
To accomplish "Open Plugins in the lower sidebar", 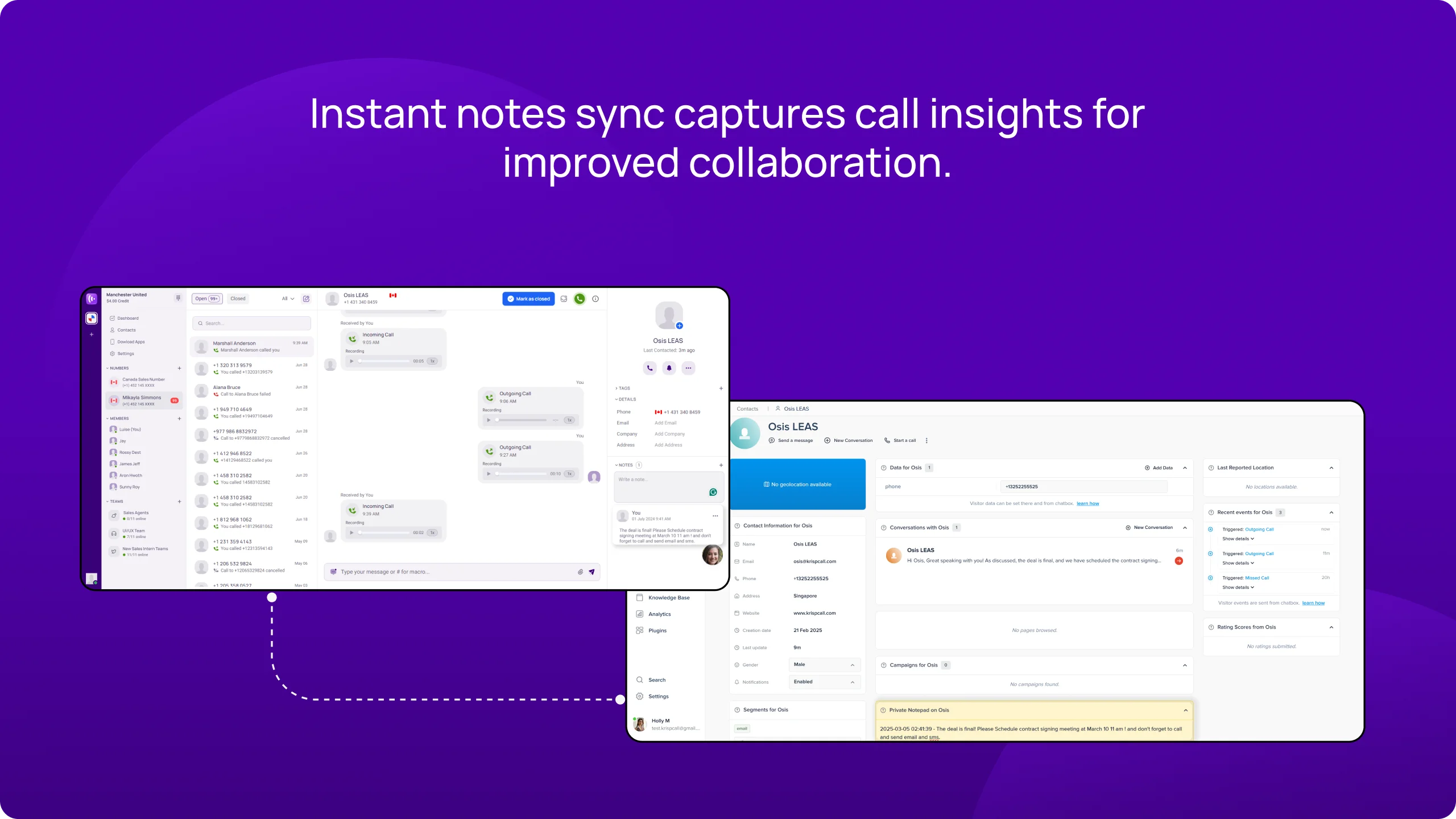I will 651,631.
